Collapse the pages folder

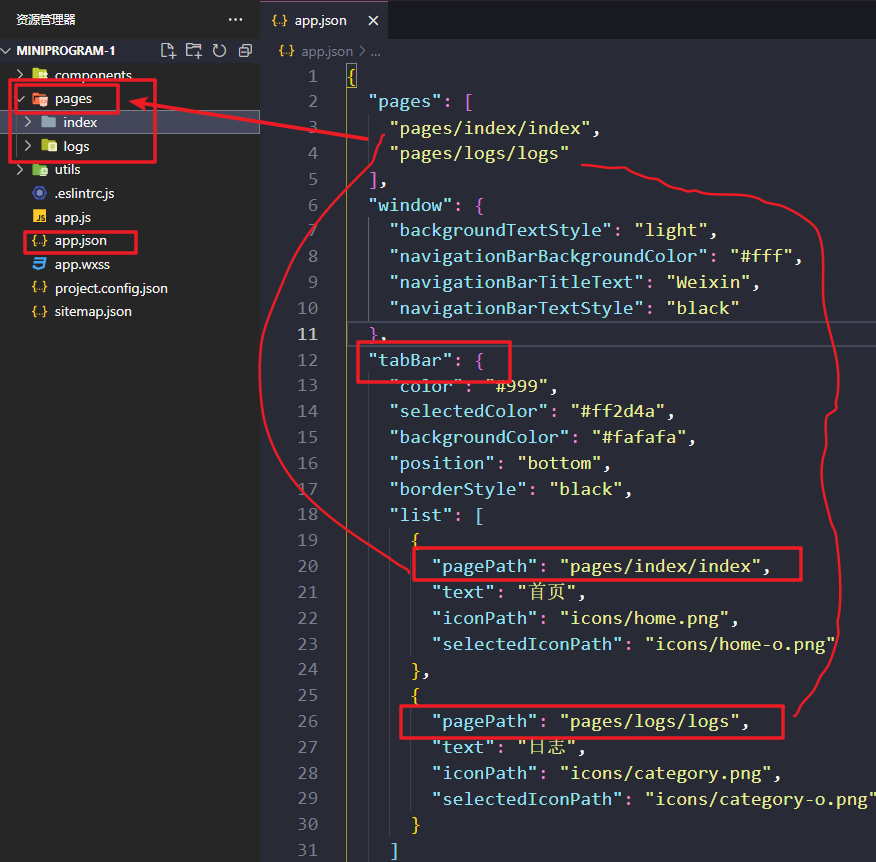[x=21, y=99]
